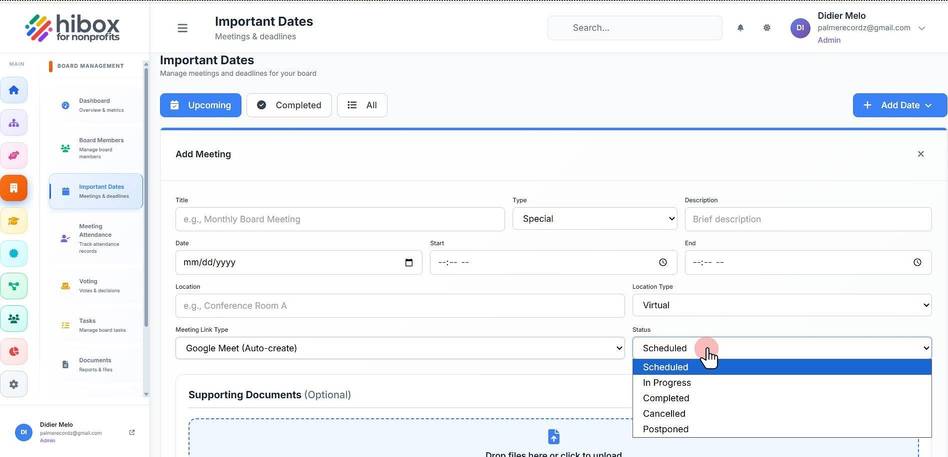Focus the Description input field

(x=808, y=219)
